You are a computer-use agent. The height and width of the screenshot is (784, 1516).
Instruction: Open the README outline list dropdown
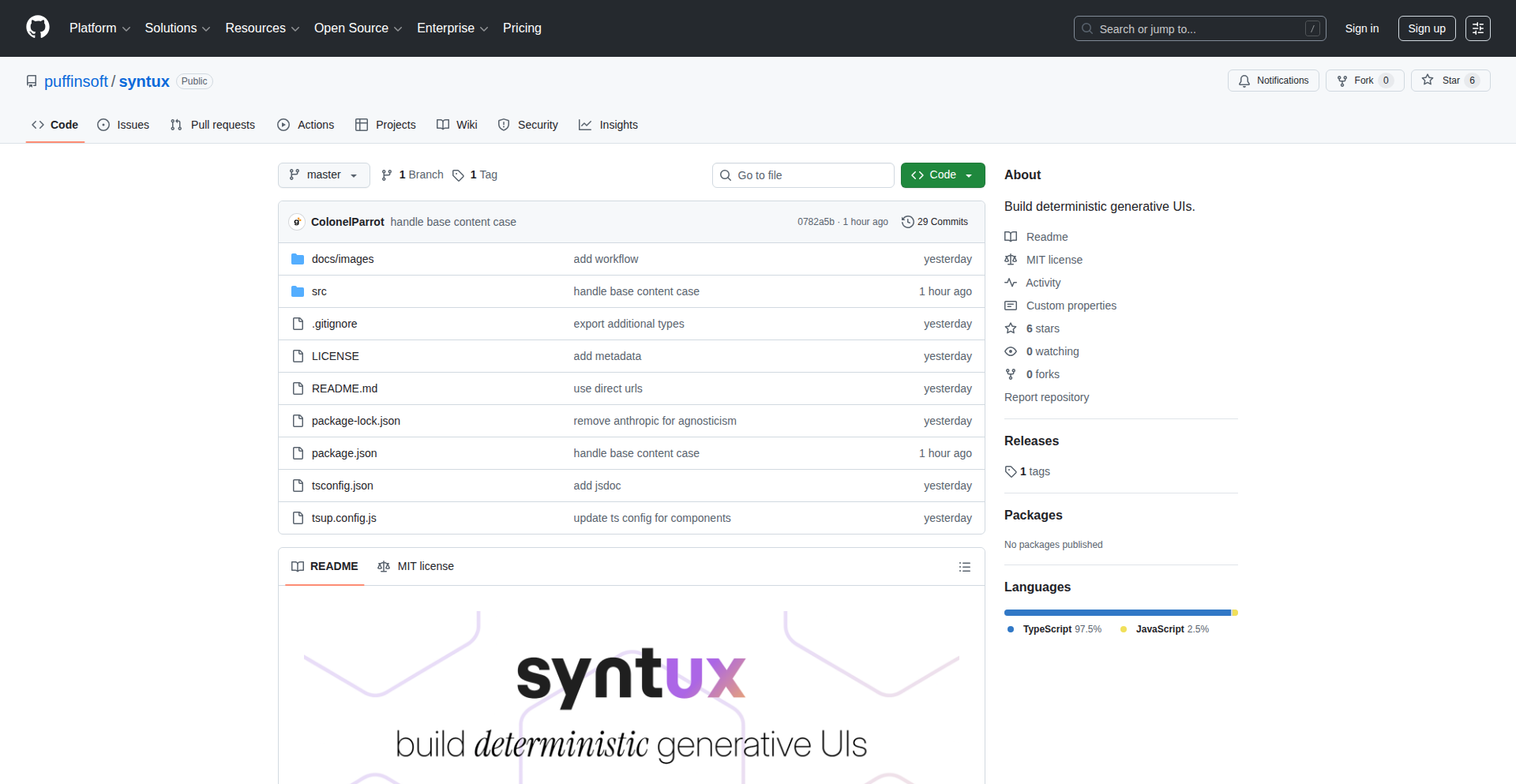[964, 566]
